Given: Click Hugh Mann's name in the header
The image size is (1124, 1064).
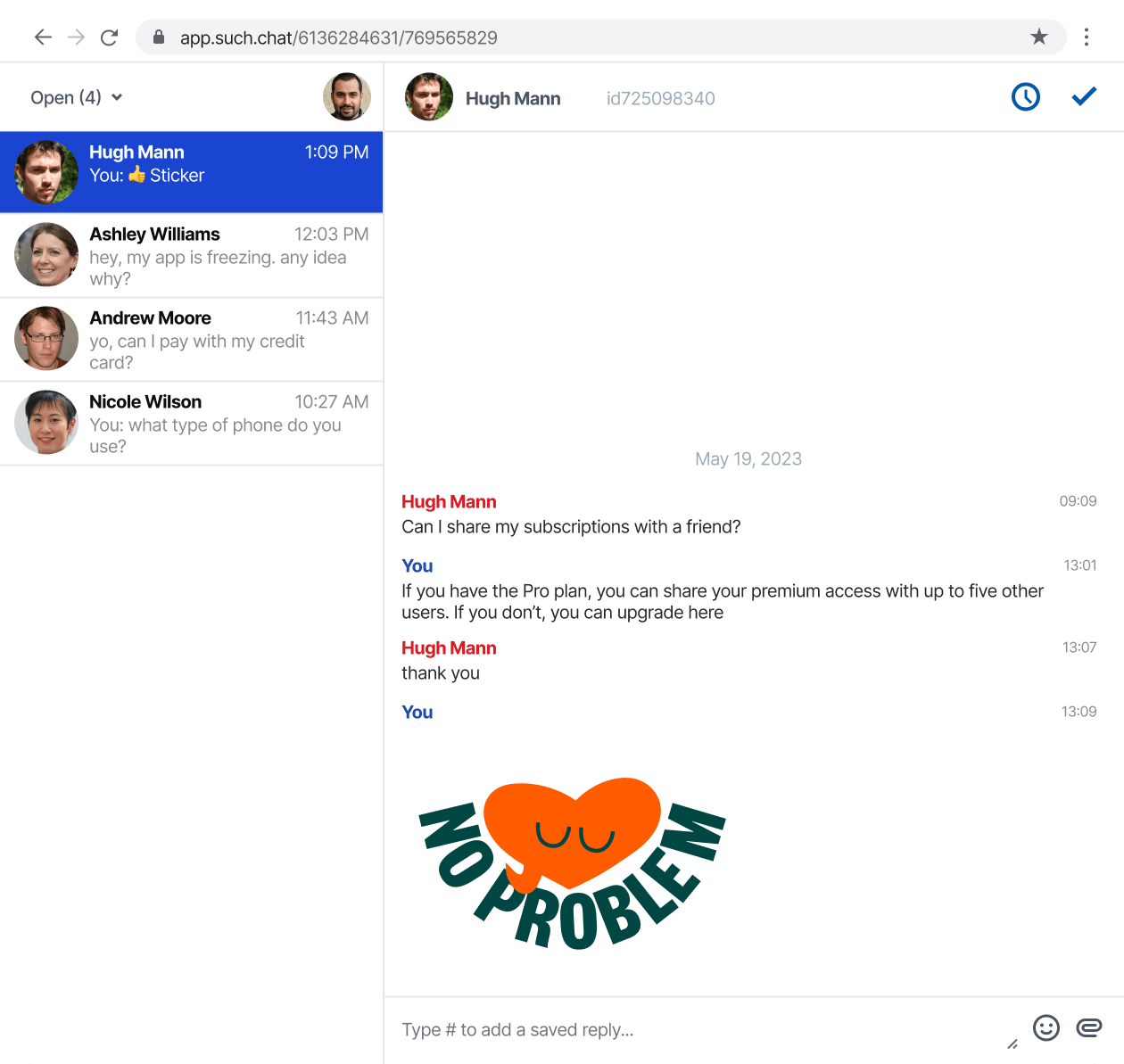Looking at the screenshot, I should (x=513, y=98).
